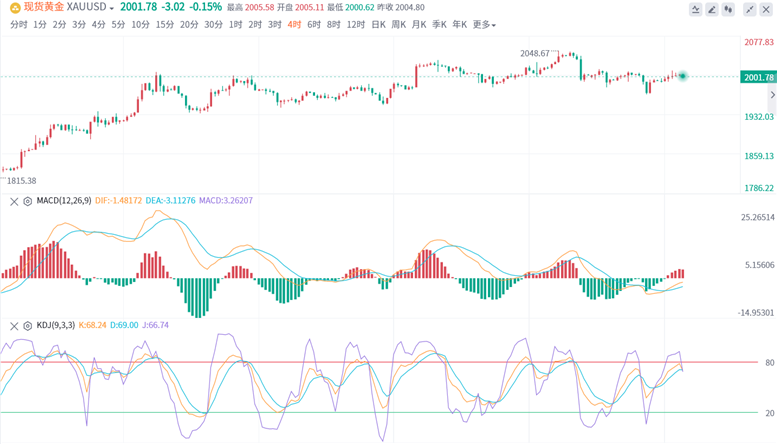Image resolution: width=777 pixels, height=444 pixels.
Task: Select the 8时 timeframe tab
Action: (x=333, y=24)
